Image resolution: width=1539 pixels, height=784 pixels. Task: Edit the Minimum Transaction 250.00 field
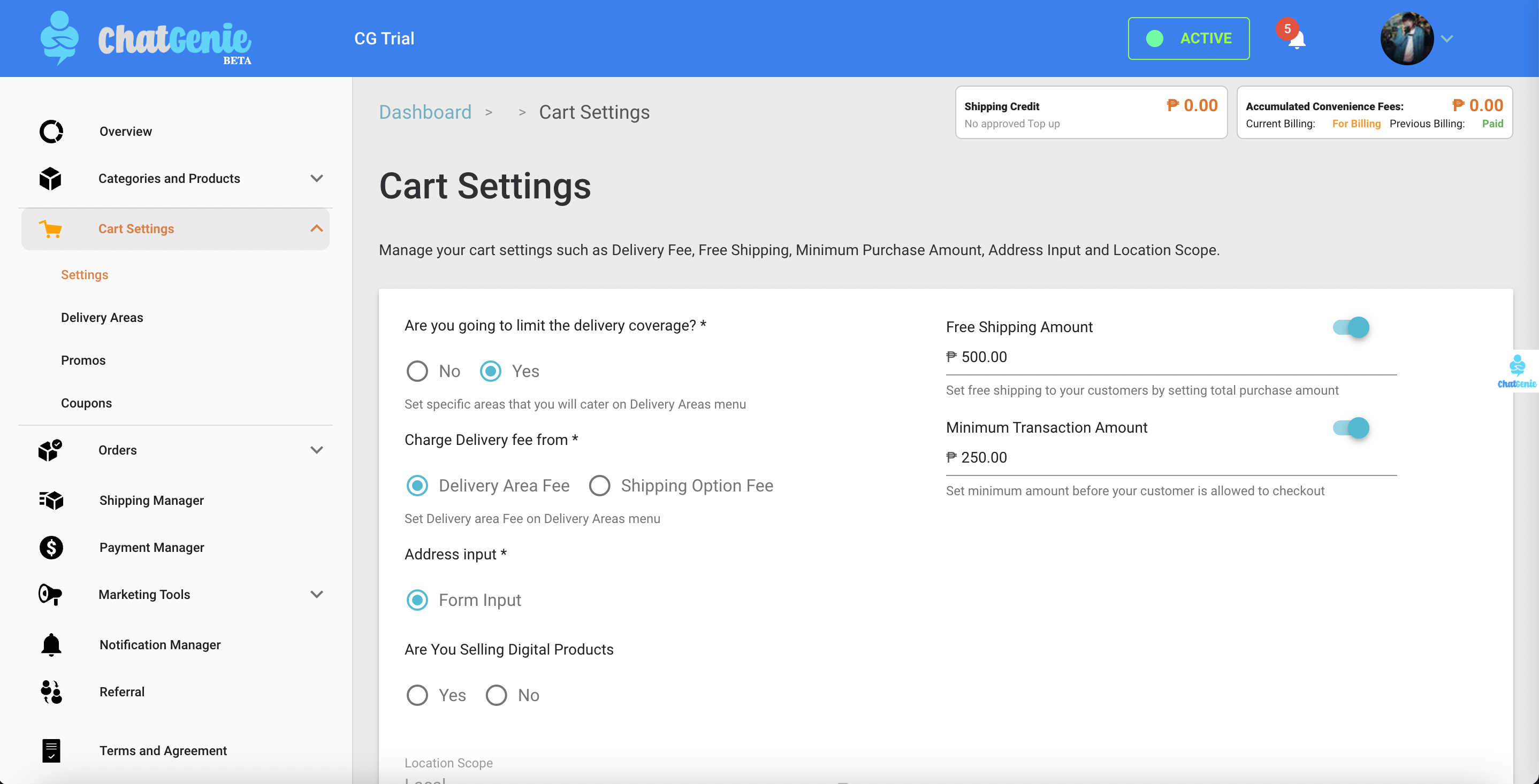pyautogui.click(x=1171, y=457)
